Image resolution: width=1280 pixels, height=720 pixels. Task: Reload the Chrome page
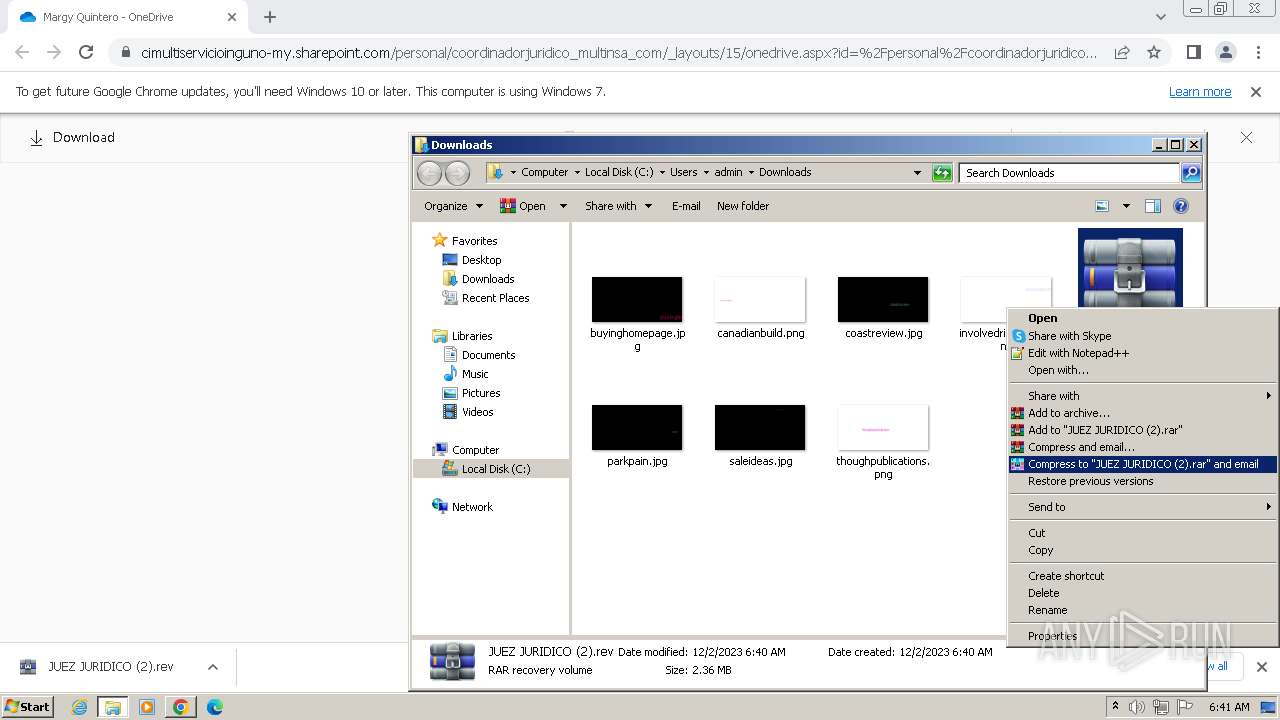86,52
